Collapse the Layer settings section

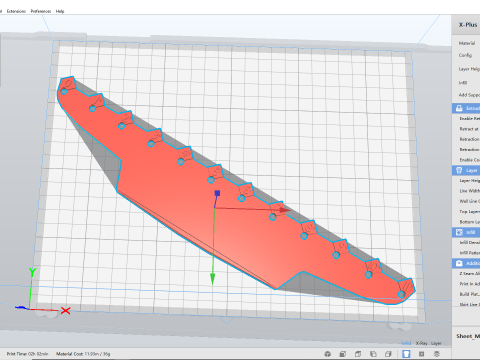pos(466,170)
